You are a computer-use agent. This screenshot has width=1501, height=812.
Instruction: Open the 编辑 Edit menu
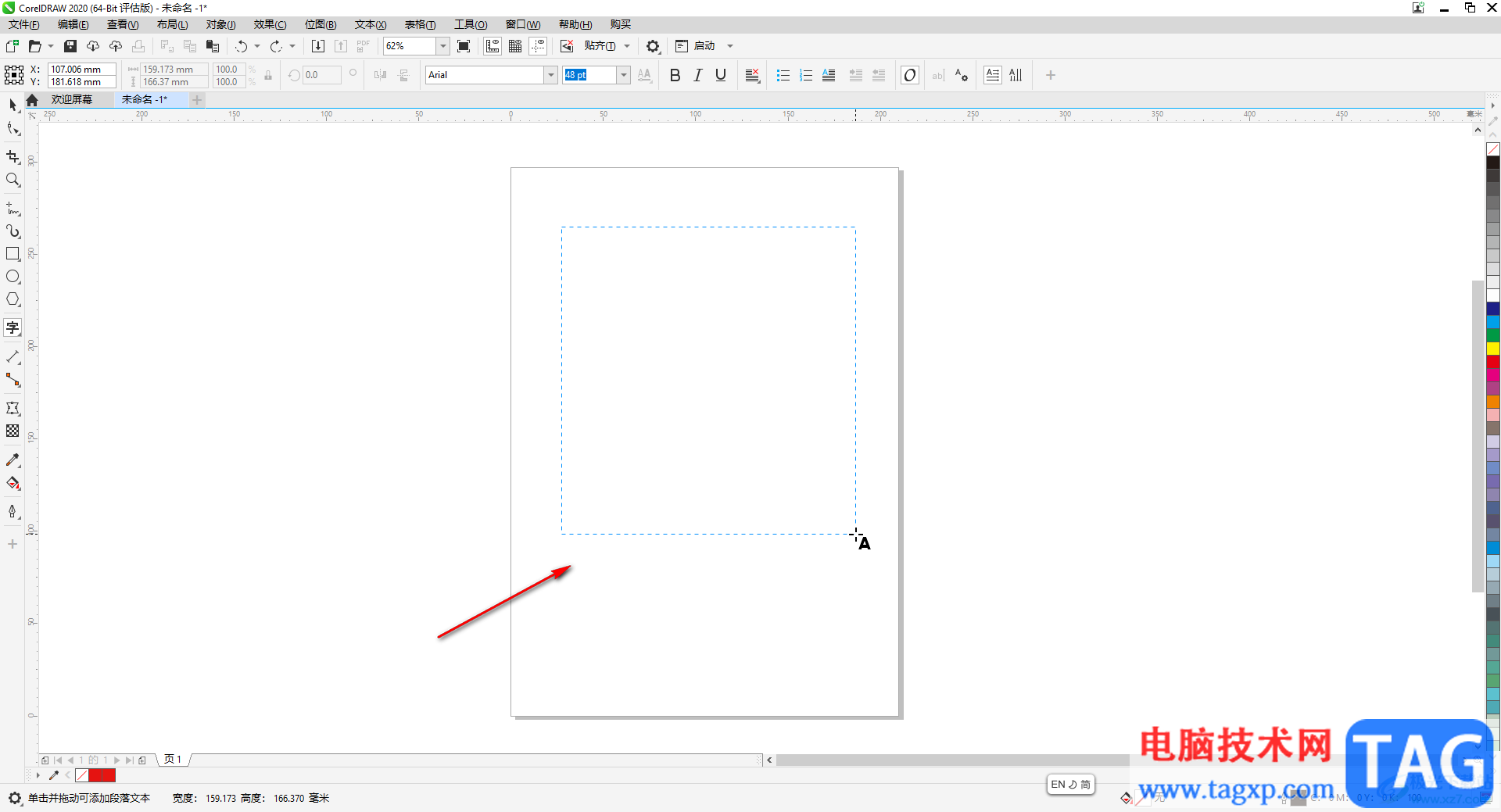(73, 24)
